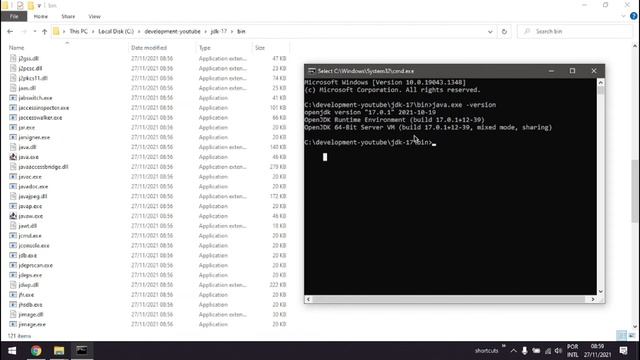The height and width of the screenshot is (360, 640).
Task: Sort by Name column header
Action: [16, 48]
